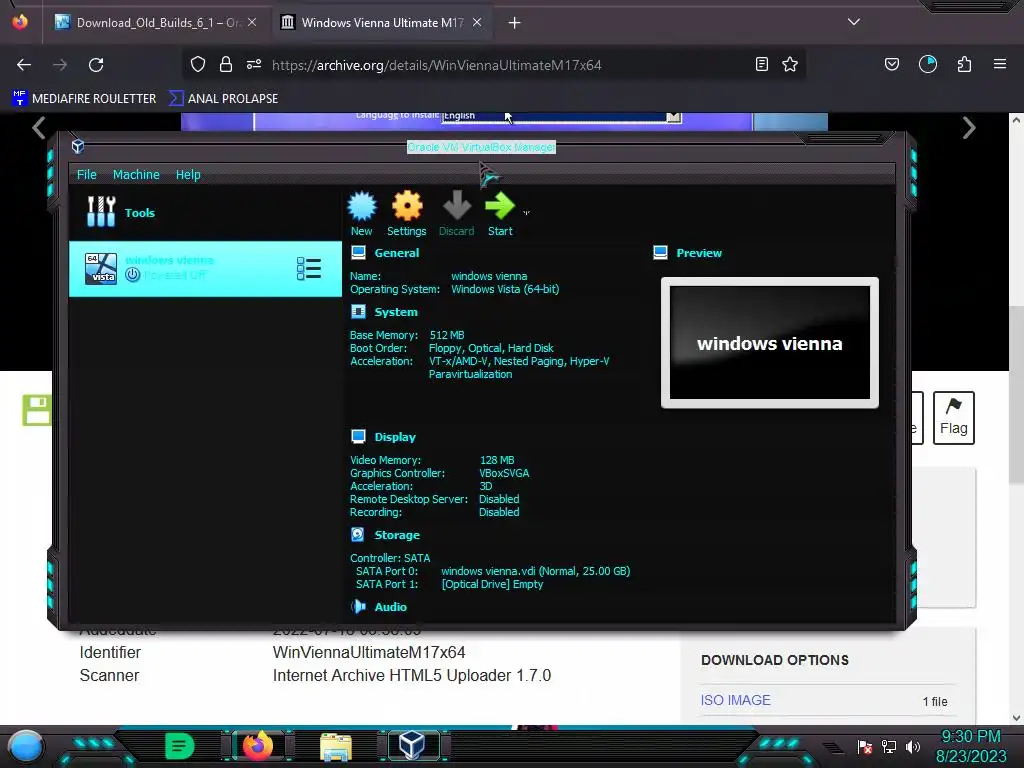Bookmark this page with star icon
The height and width of the screenshot is (768, 1024).
point(790,64)
